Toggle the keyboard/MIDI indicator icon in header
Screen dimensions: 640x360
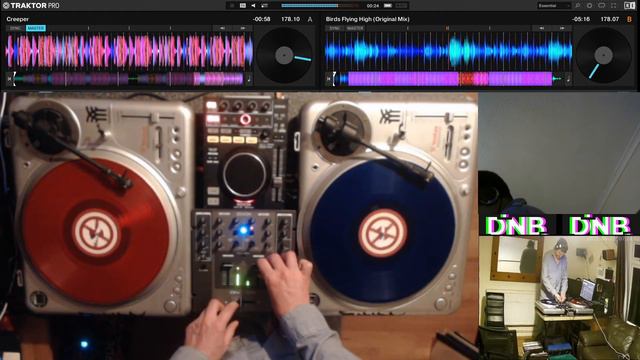243,6
